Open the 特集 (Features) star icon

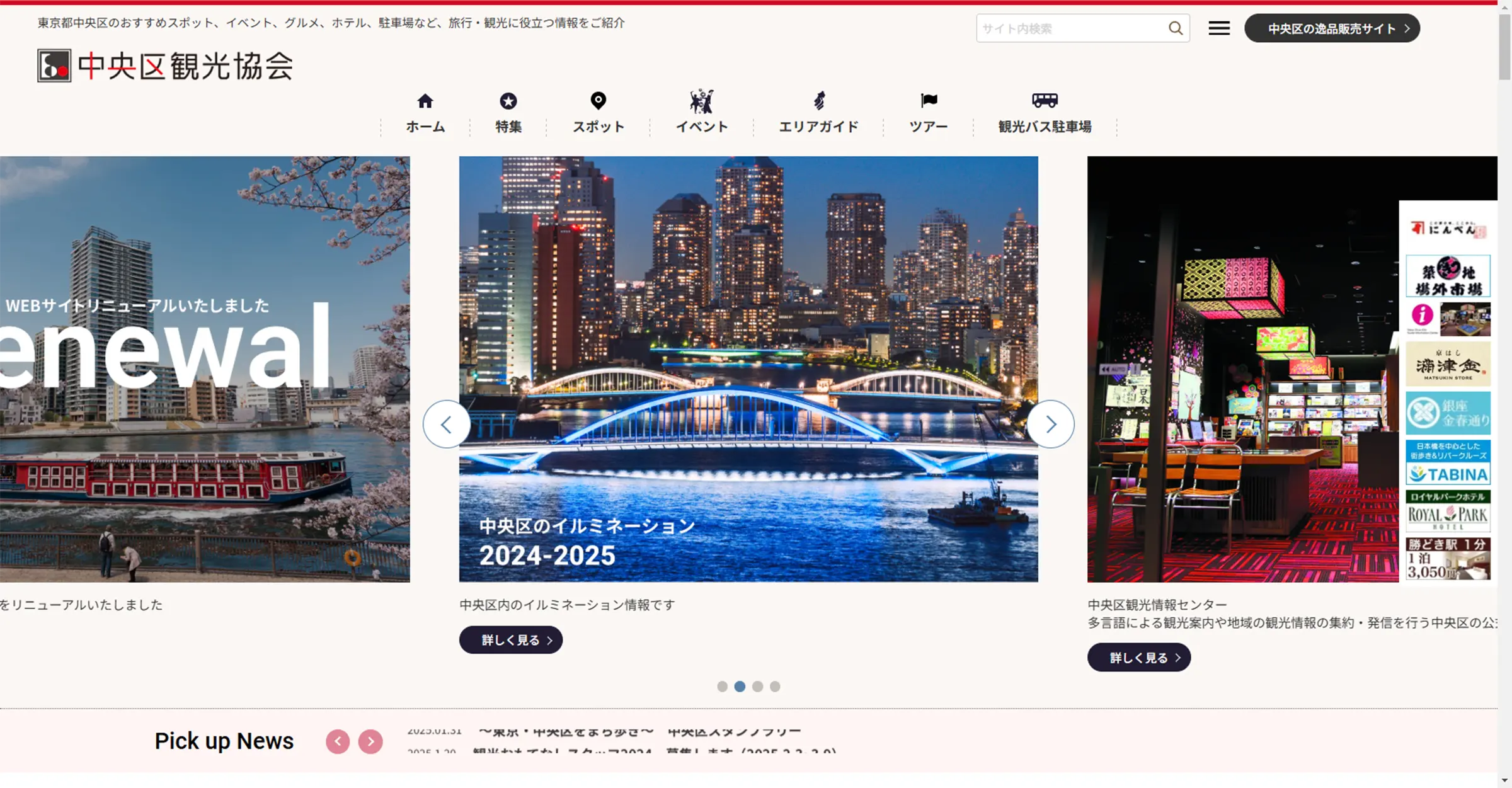508,101
